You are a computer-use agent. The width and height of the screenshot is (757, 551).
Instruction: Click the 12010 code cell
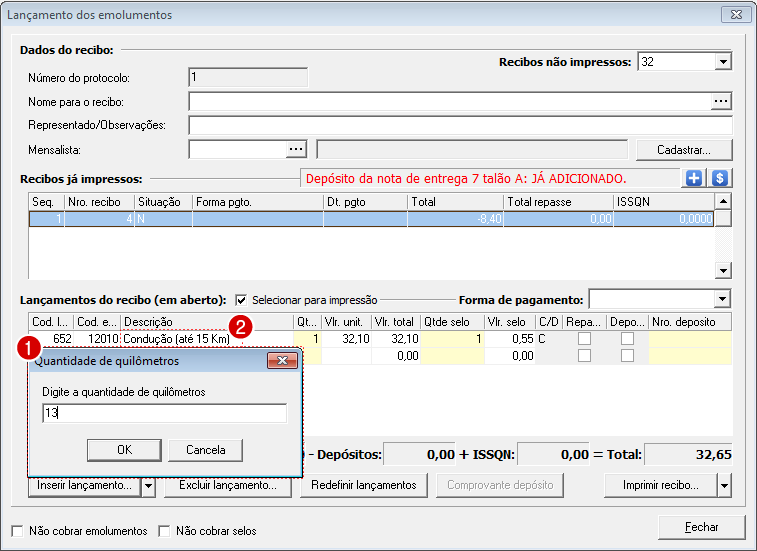click(x=97, y=339)
